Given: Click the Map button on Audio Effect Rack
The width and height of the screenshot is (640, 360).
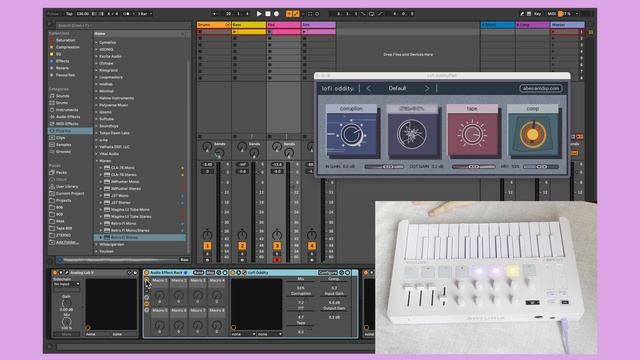Looking at the screenshot, I should (x=210, y=272).
